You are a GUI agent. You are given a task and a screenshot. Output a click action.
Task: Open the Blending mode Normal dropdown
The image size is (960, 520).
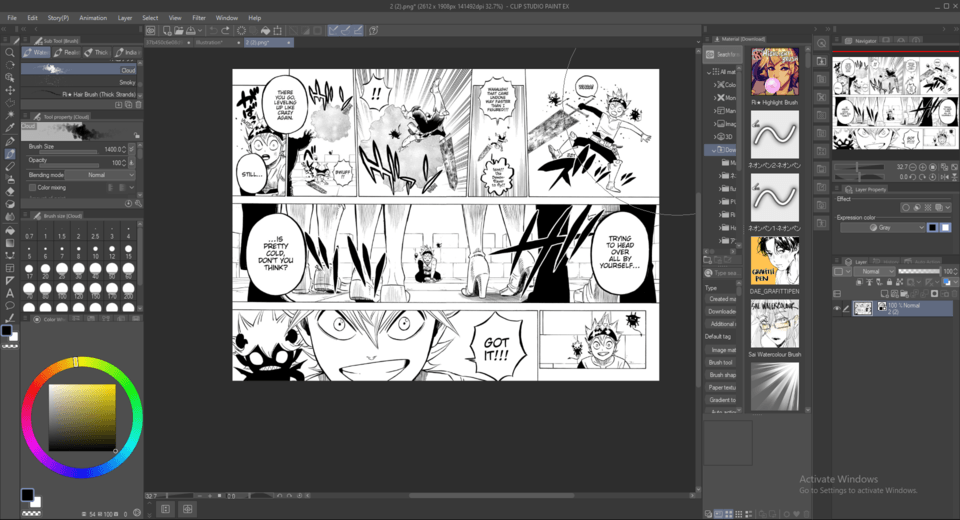point(100,175)
